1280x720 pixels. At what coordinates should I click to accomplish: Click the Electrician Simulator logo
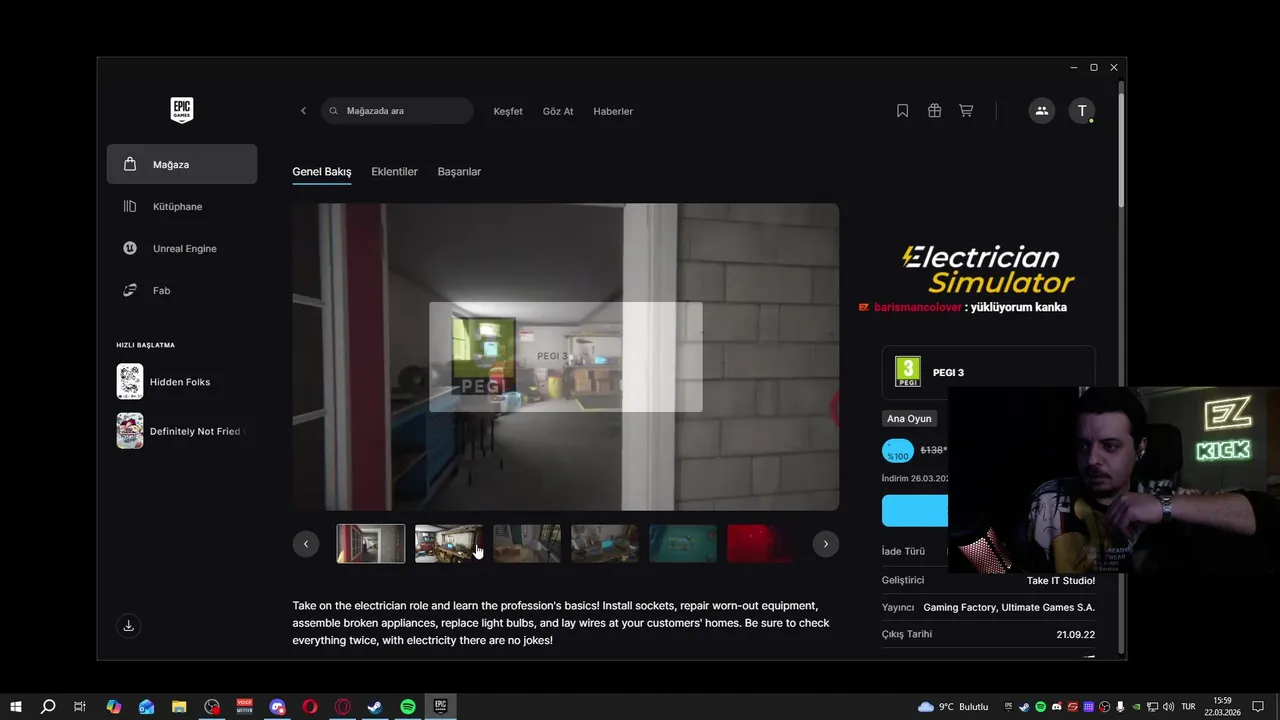pos(988,270)
